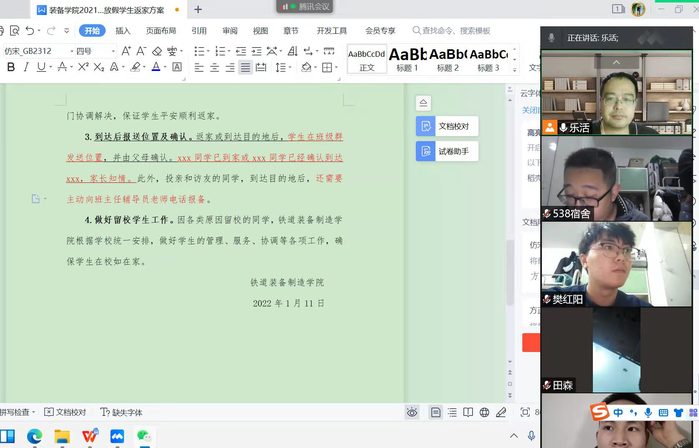
Task: Open the 页面布局 ribbon tab
Action: coord(161,30)
